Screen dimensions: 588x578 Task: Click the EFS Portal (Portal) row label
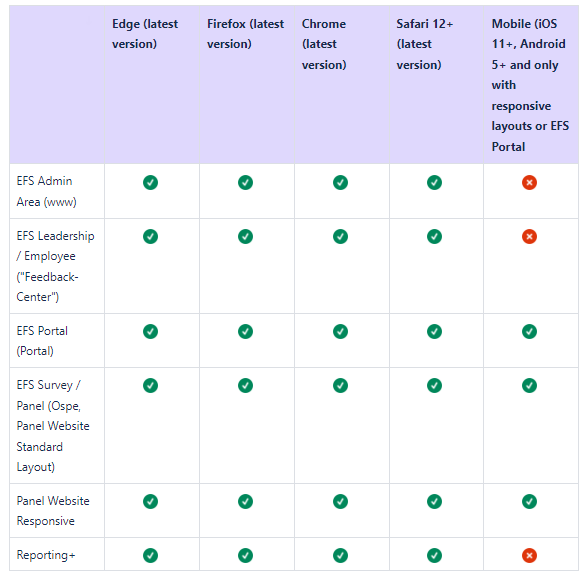pyautogui.click(x=42, y=341)
